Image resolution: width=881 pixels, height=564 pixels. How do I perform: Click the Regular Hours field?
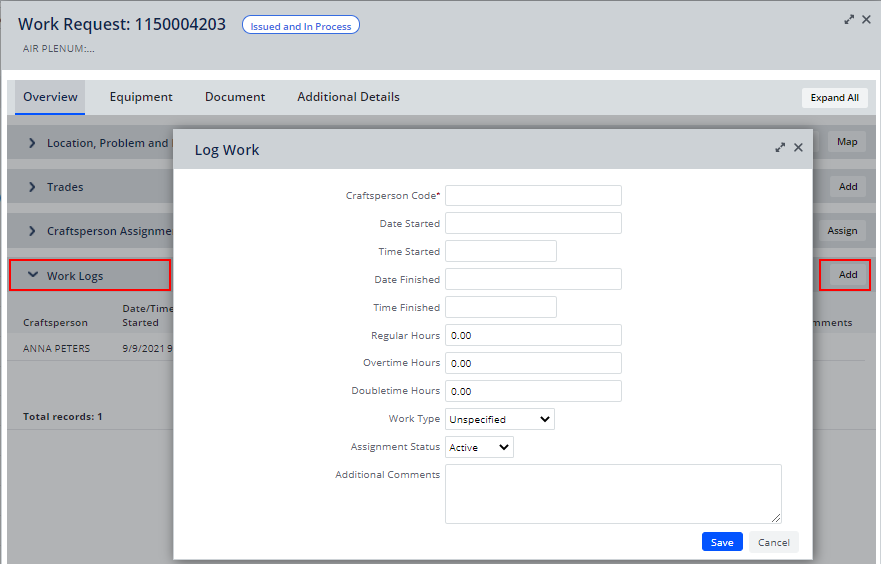(533, 335)
